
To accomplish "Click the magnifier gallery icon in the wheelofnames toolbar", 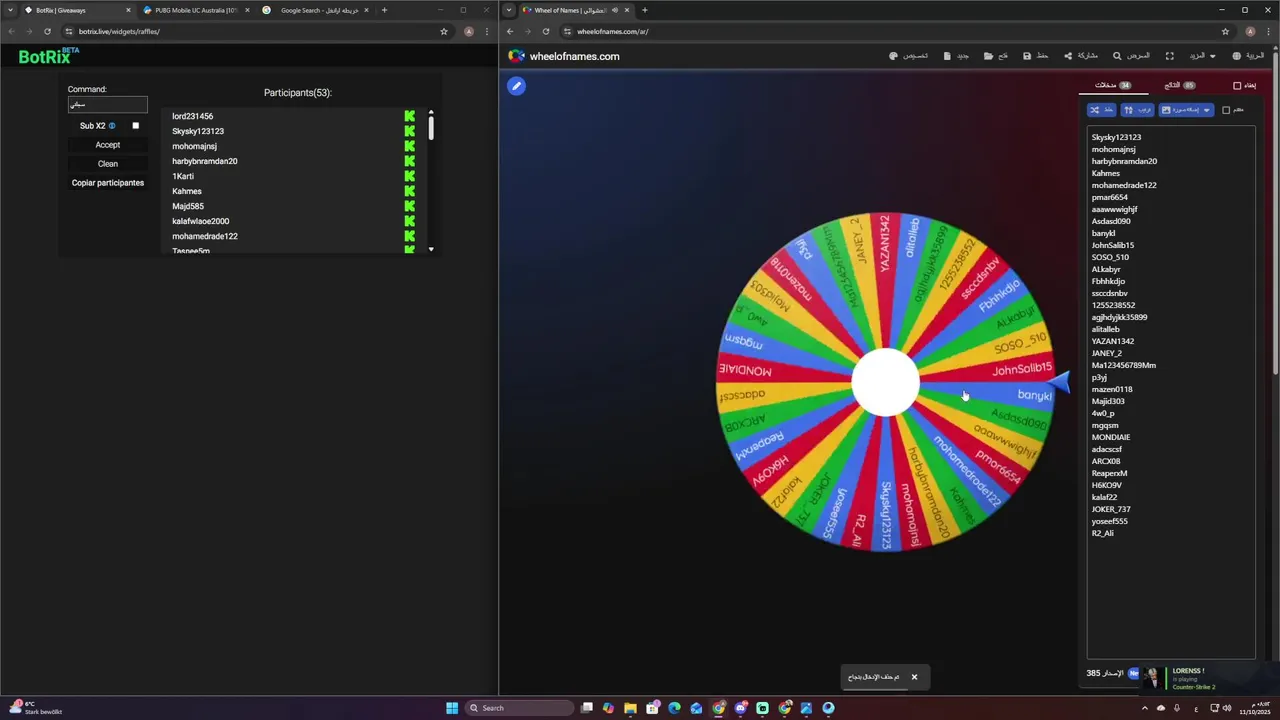I will 1117,56.
